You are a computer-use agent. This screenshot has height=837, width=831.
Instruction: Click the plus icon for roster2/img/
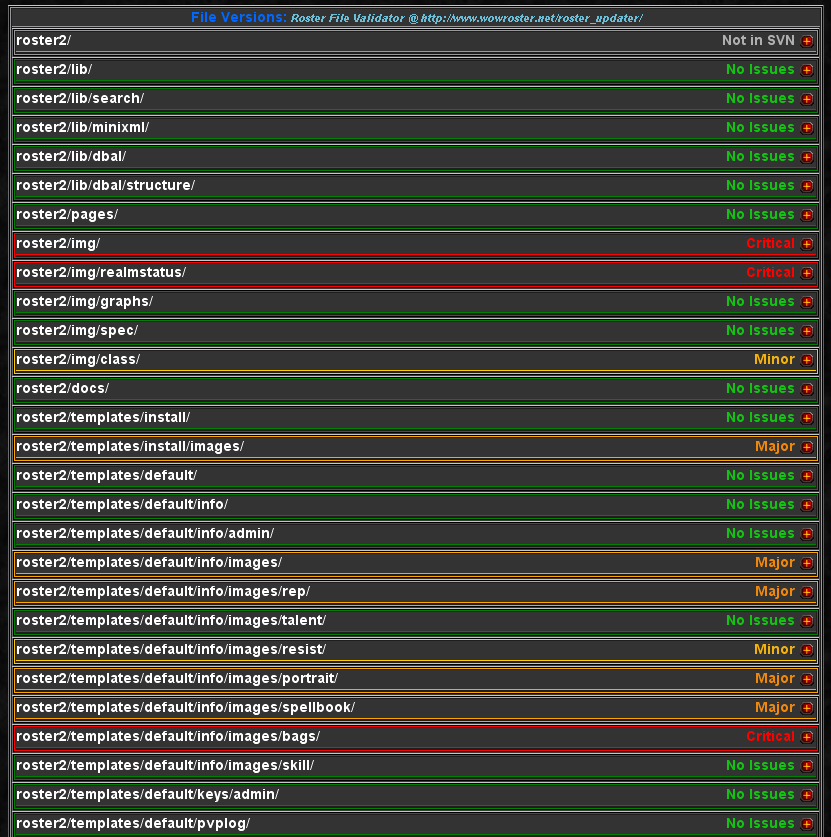[807, 244]
